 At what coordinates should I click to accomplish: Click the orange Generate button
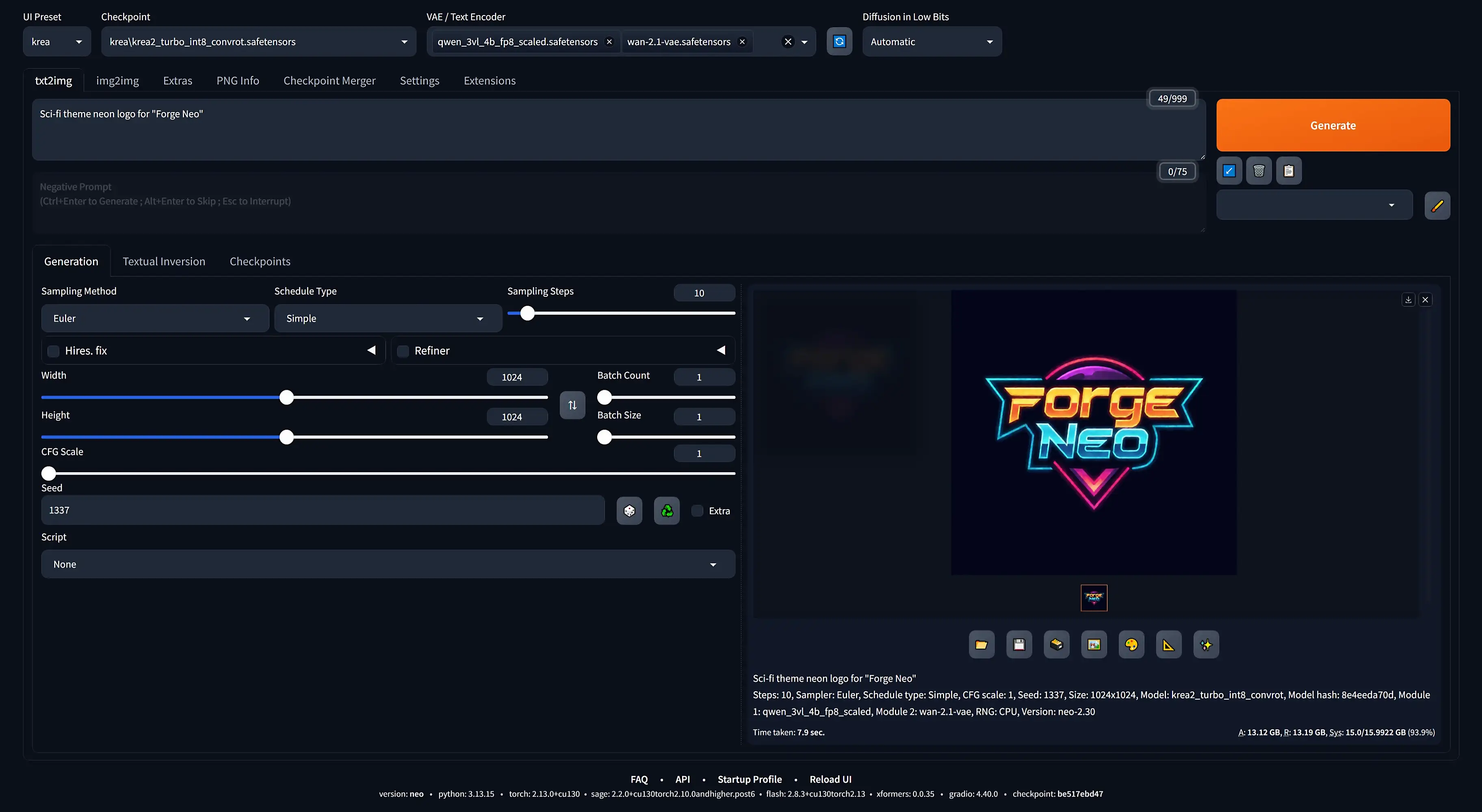click(x=1333, y=125)
